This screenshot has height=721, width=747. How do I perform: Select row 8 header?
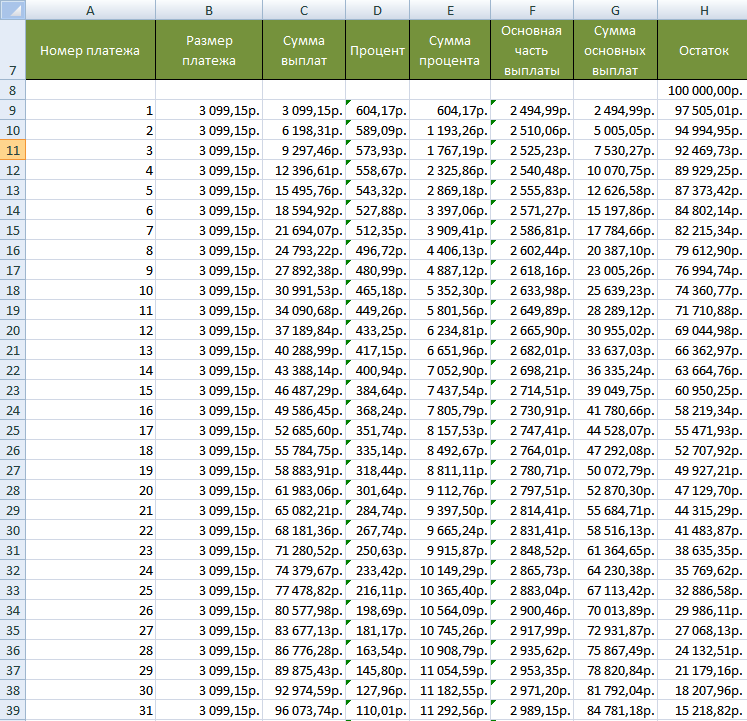click(x=13, y=90)
